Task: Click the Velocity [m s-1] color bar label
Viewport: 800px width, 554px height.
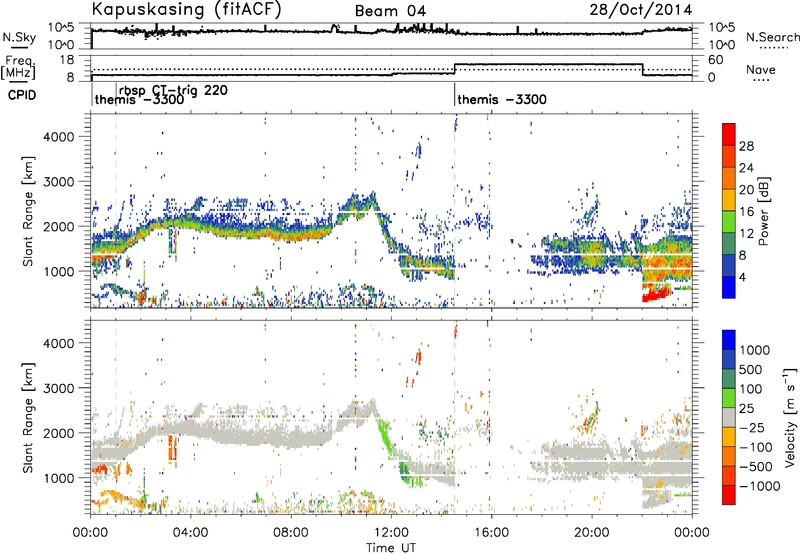Action: click(x=790, y=417)
